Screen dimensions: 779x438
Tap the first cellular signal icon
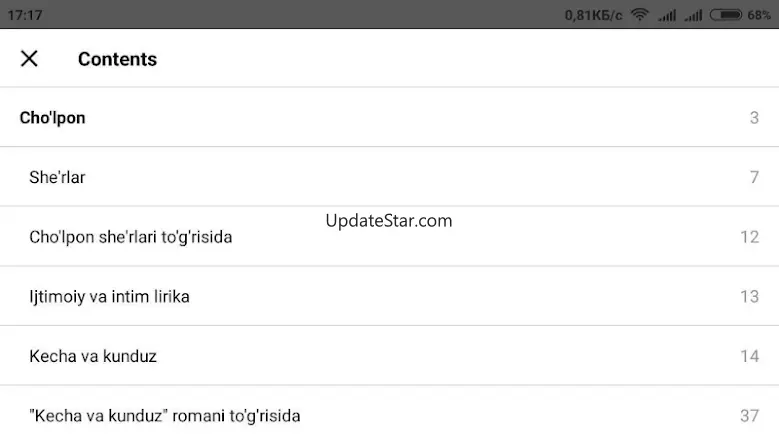tap(667, 15)
